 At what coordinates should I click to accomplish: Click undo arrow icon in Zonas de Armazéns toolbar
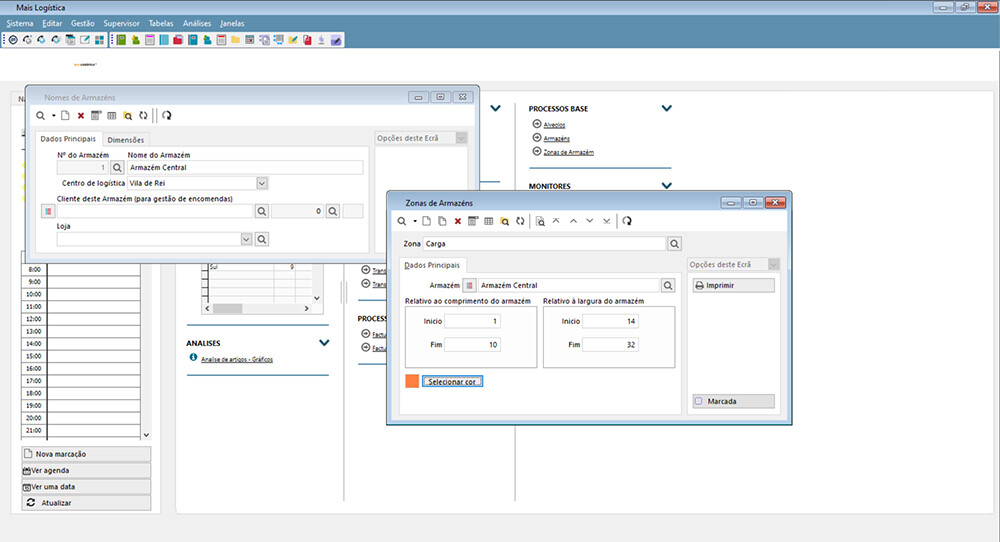[627, 221]
